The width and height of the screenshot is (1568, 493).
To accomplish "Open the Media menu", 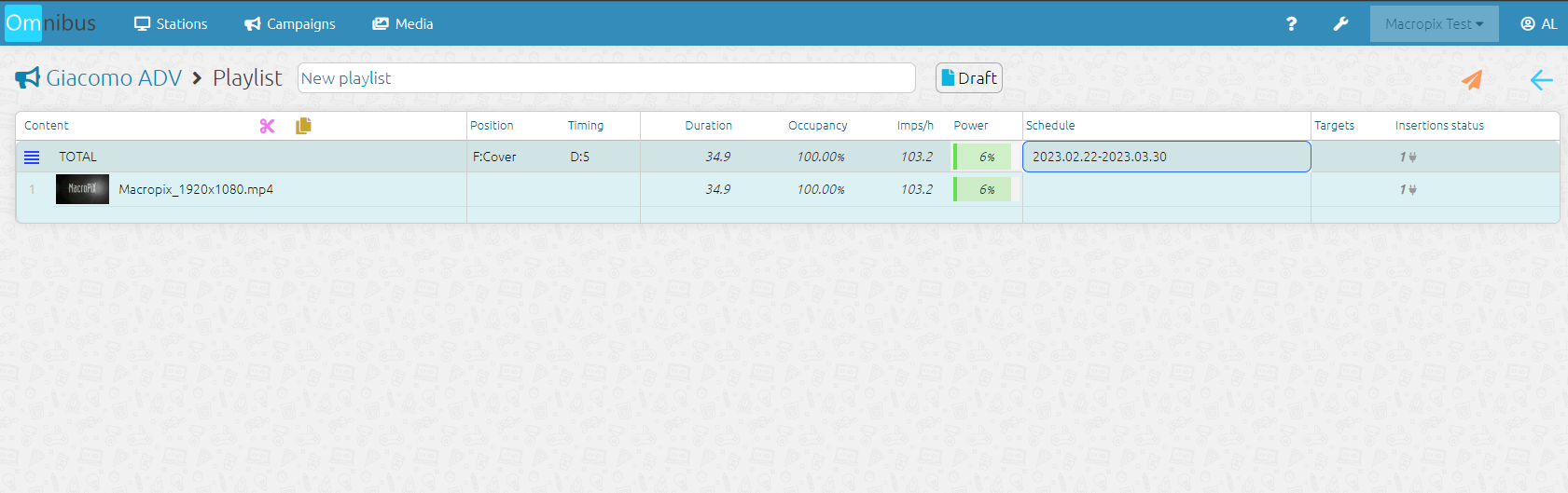I will click(403, 24).
